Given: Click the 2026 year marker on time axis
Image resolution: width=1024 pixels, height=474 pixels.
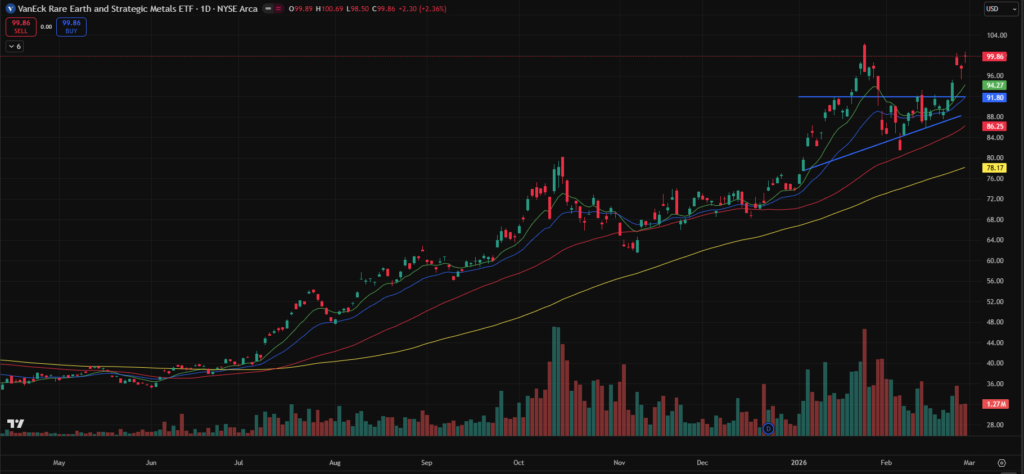Looking at the screenshot, I should [x=799, y=464].
